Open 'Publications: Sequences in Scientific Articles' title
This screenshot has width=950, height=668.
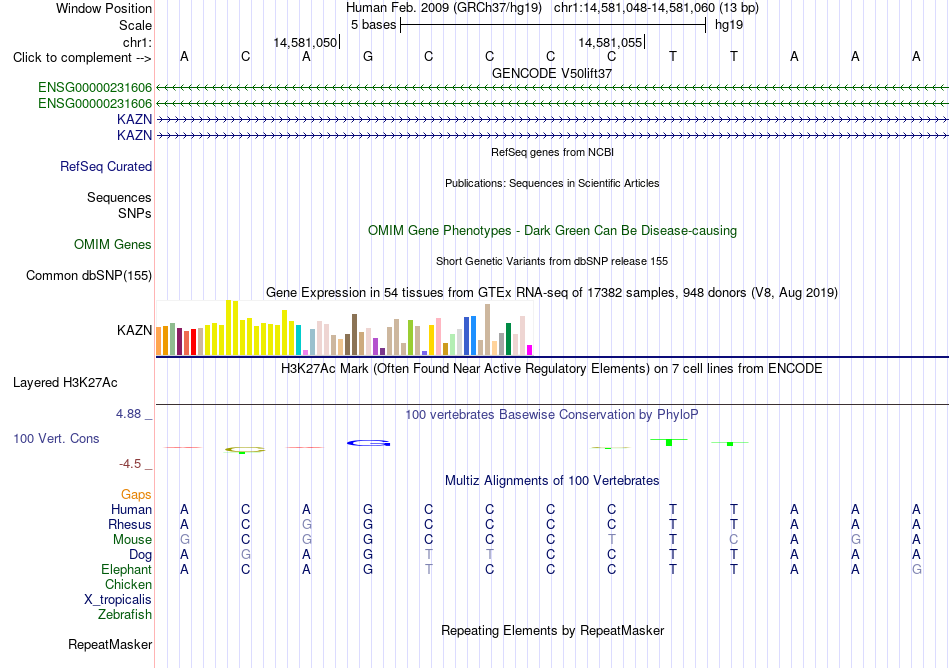[x=552, y=184]
